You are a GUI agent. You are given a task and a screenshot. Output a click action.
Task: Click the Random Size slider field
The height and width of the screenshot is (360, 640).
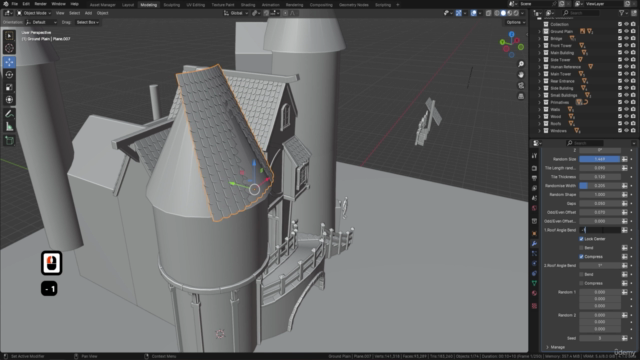tap(600, 159)
